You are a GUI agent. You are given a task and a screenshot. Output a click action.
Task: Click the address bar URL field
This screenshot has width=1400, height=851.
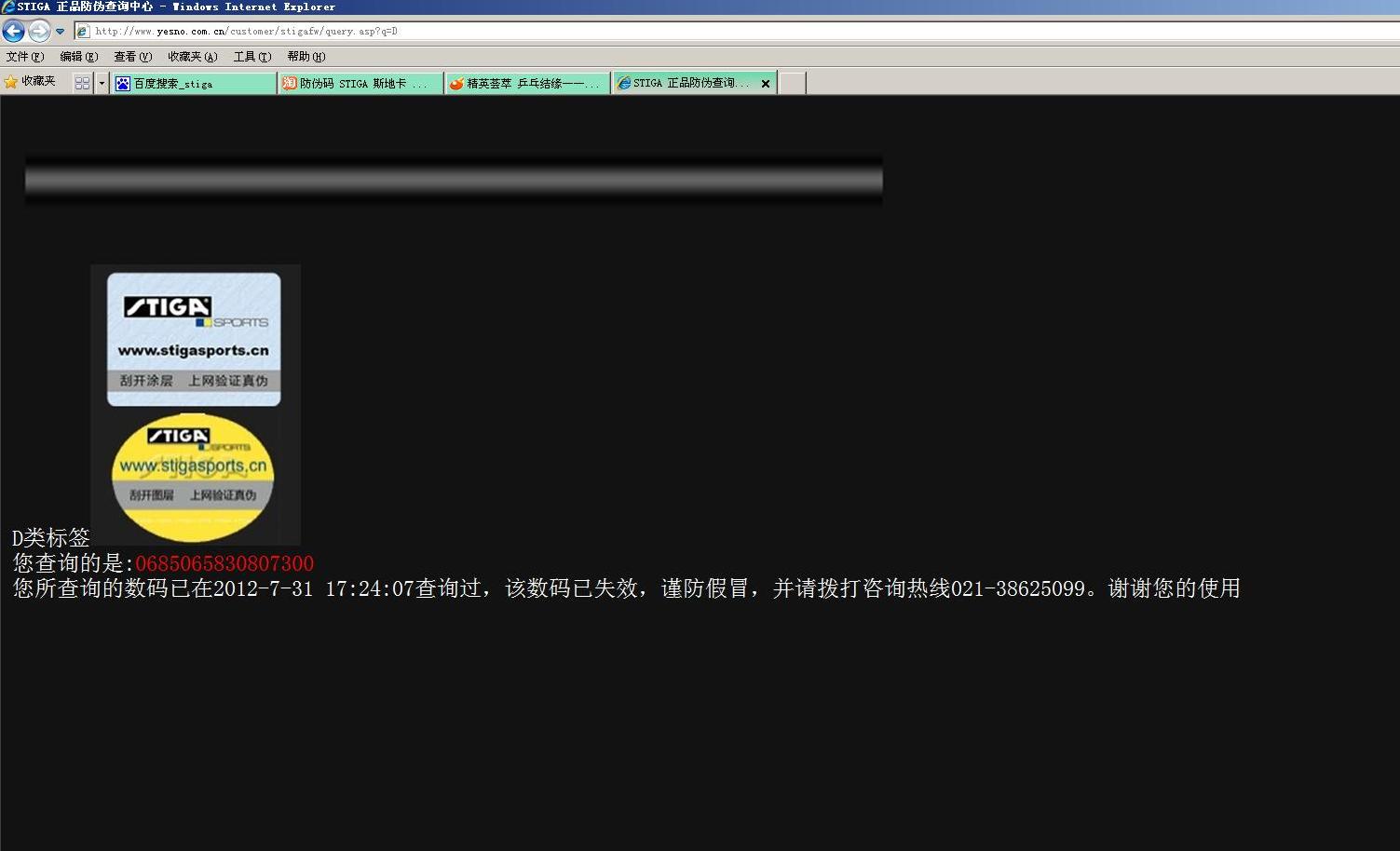click(x=652, y=32)
